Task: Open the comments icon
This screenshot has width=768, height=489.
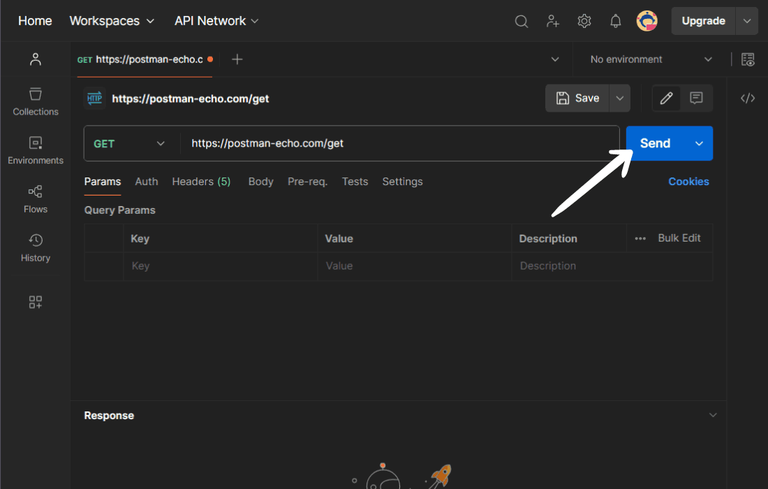Action: [x=696, y=98]
